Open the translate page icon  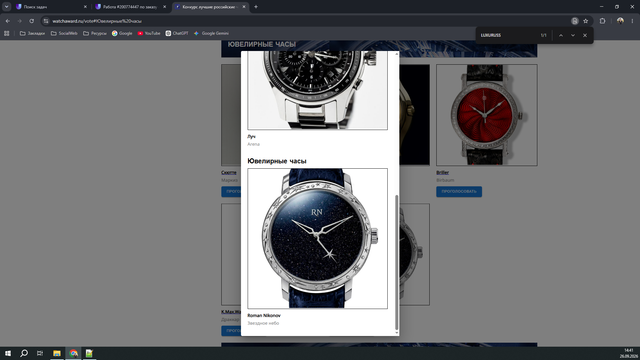click(575, 21)
